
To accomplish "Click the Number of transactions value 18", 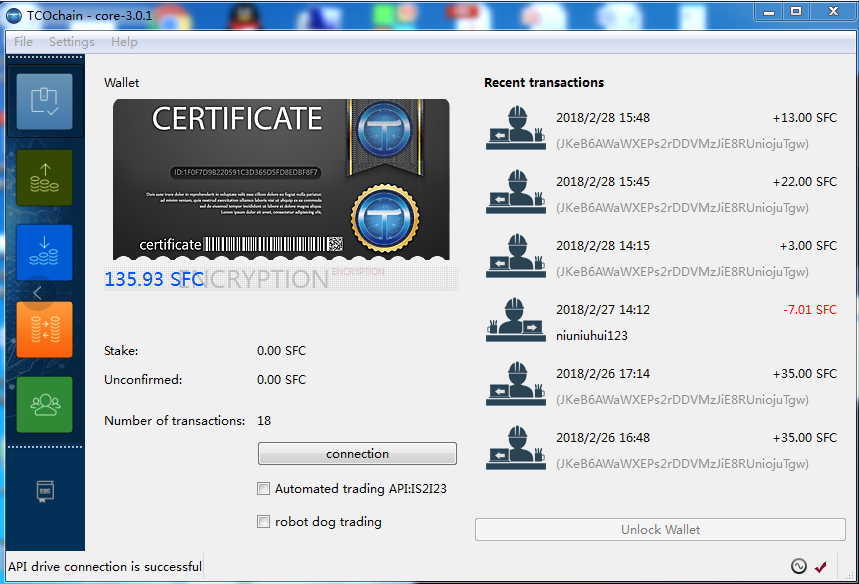I will pos(264,421).
